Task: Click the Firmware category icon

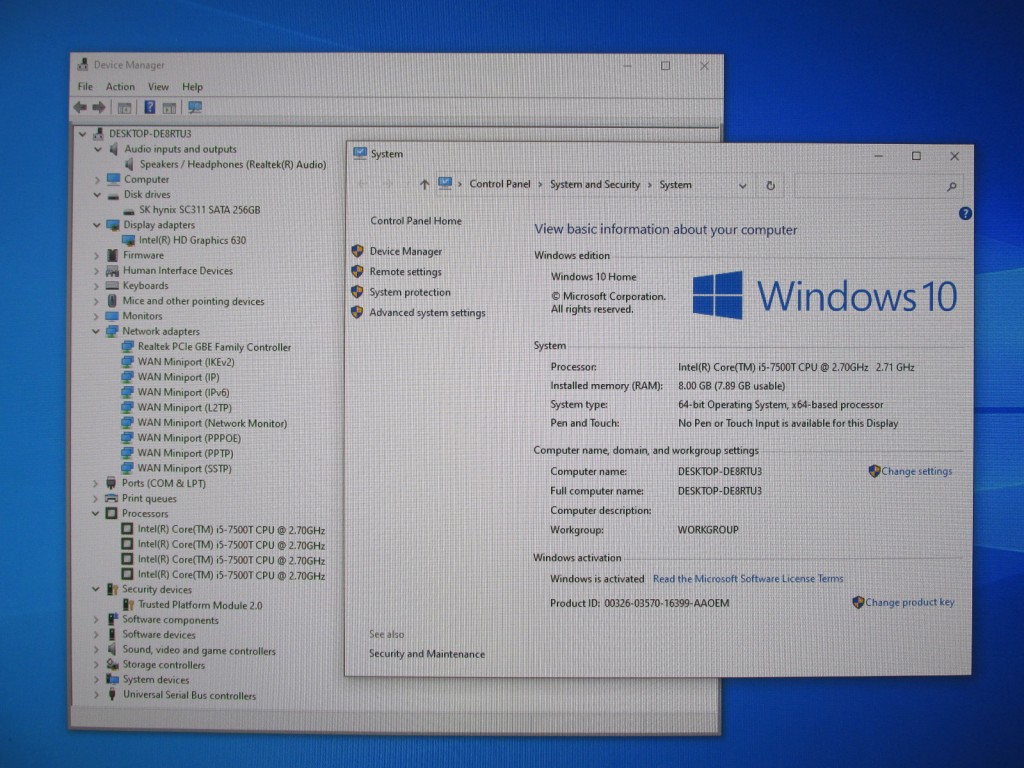Action: tap(112, 255)
